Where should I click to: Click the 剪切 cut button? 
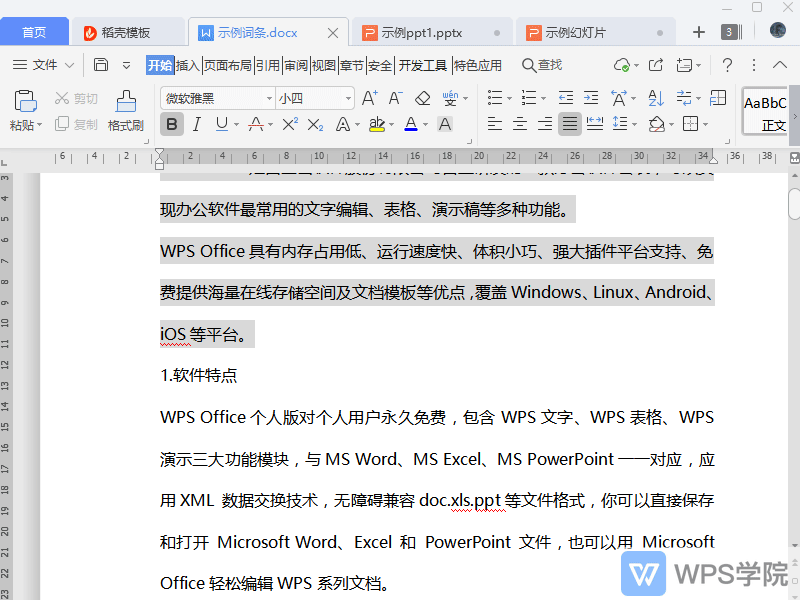click(x=76, y=98)
